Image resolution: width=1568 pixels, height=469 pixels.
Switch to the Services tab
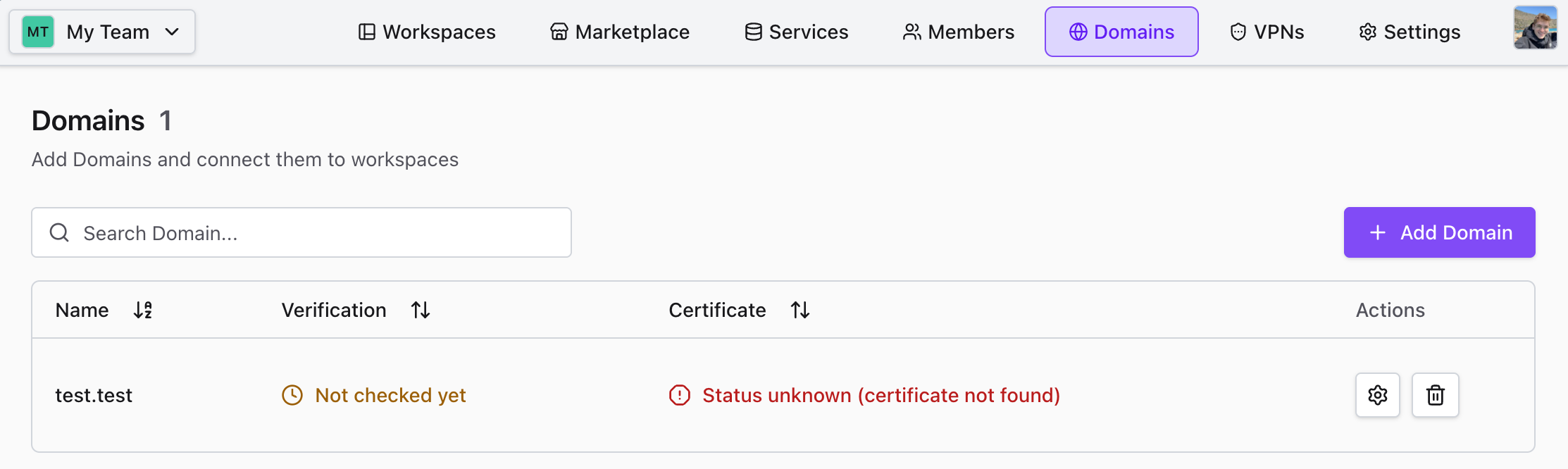pos(797,32)
